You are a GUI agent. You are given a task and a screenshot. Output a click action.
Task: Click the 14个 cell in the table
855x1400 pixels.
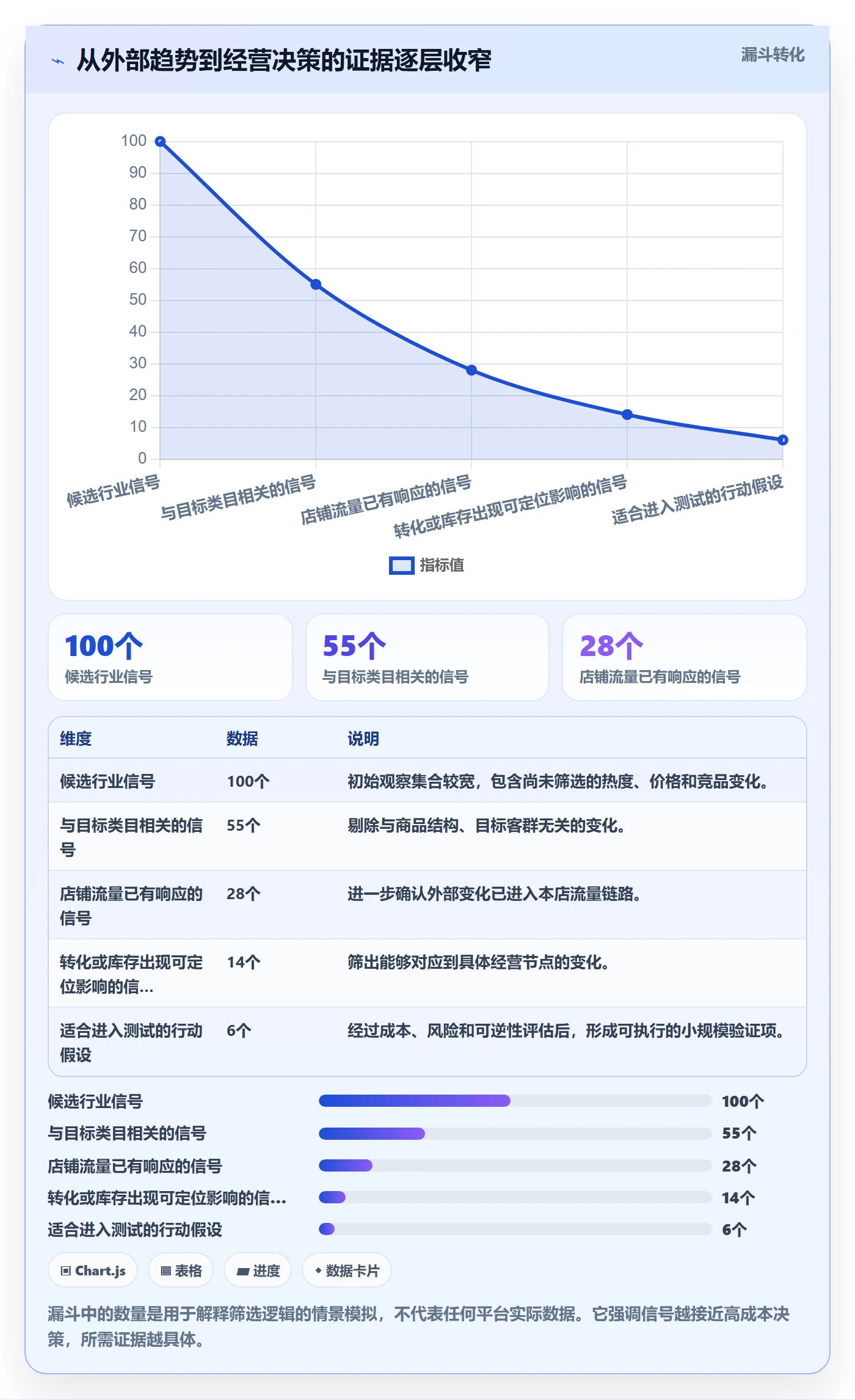tap(244, 962)
